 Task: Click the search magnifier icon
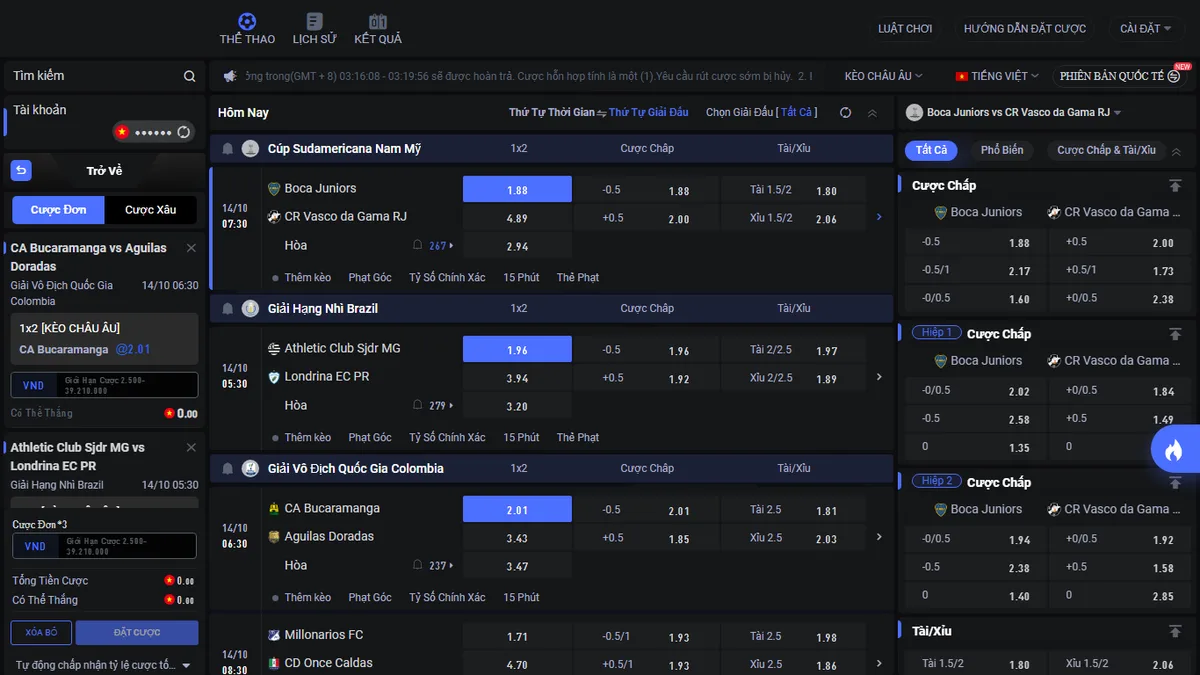point(190,76)
